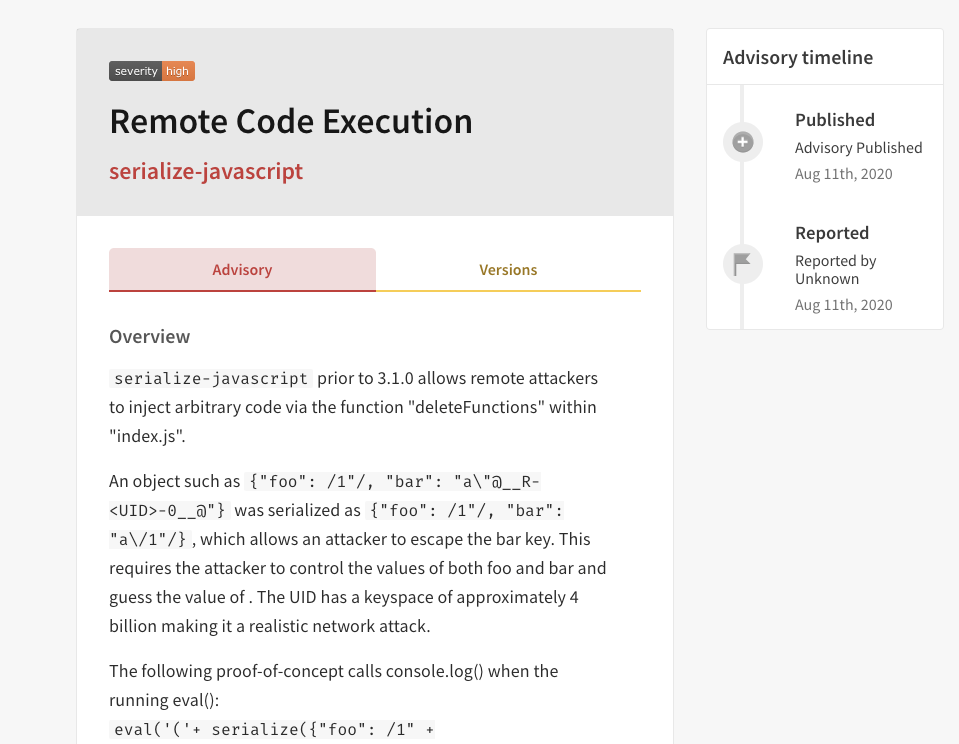This screenshot has height=744, width=959.
Task: Switch to the Versions tab
Action: click(507, 269)
